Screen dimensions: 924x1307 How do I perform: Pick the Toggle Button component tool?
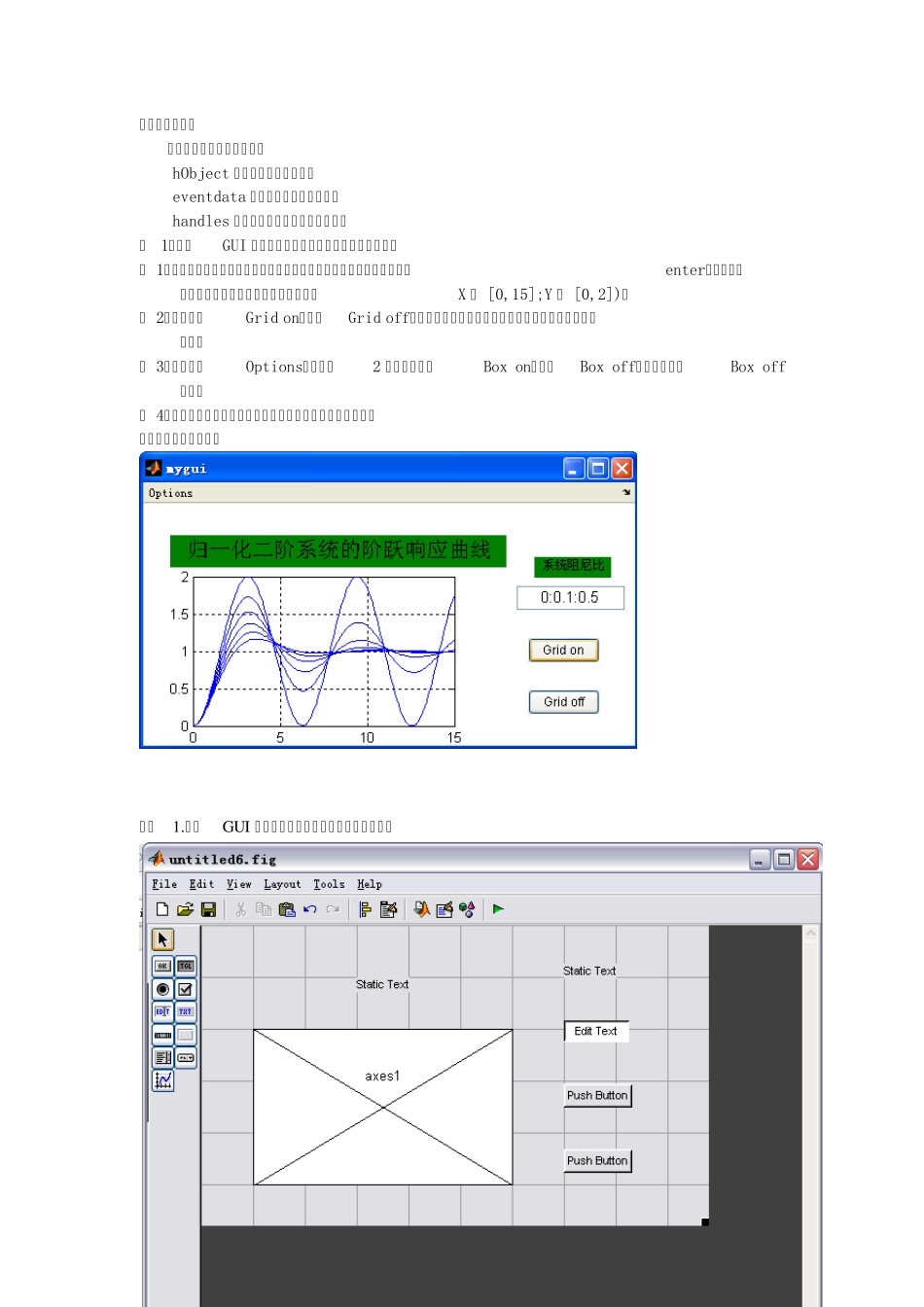point(186,966)
